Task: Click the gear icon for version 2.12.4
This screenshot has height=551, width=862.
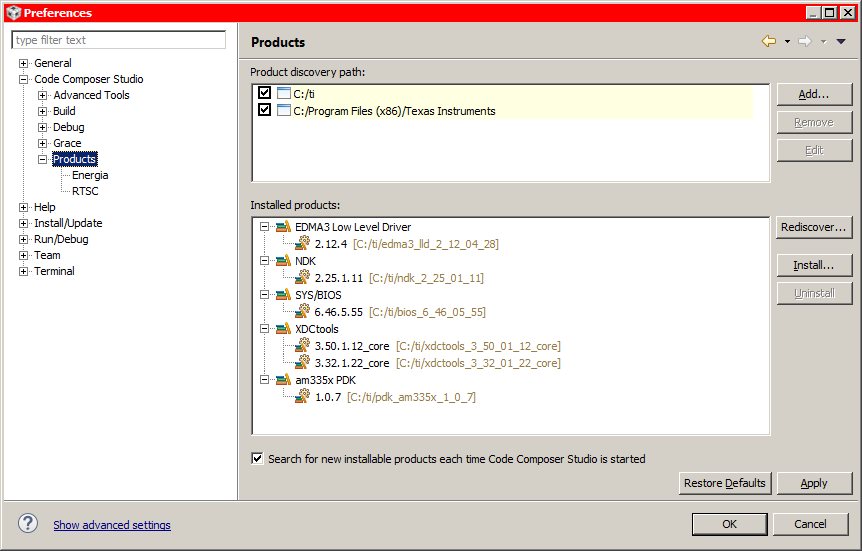Action: 302,243
